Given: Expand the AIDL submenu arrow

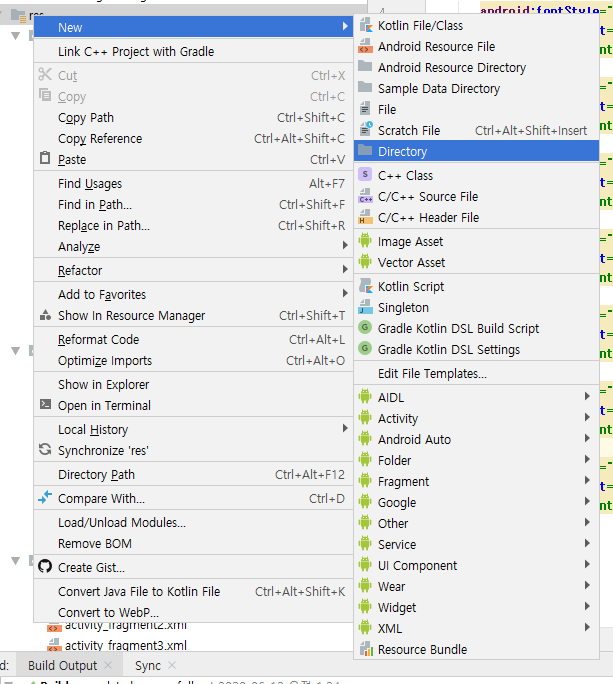Looking at the screenshot, I should 587,397.
